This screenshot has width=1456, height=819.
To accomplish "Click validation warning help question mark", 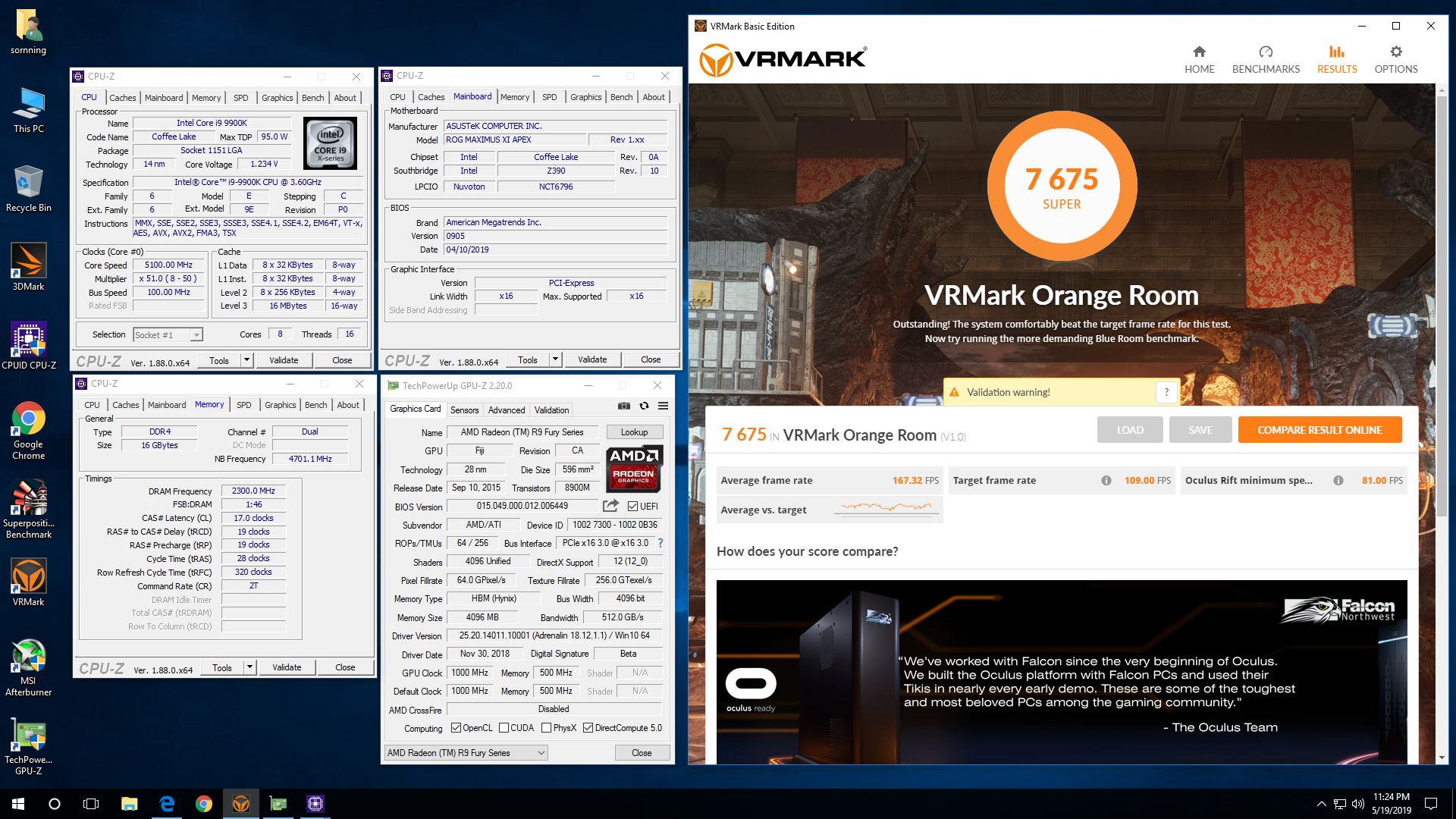I will click(x=1166, y=392).
